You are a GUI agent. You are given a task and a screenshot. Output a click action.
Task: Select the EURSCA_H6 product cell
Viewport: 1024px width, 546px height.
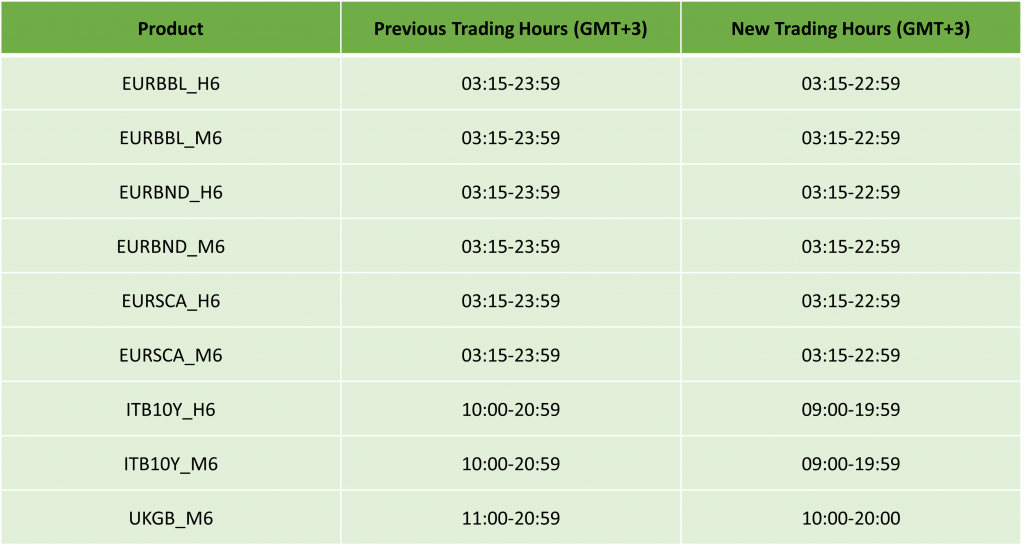(x=170, y=301)
